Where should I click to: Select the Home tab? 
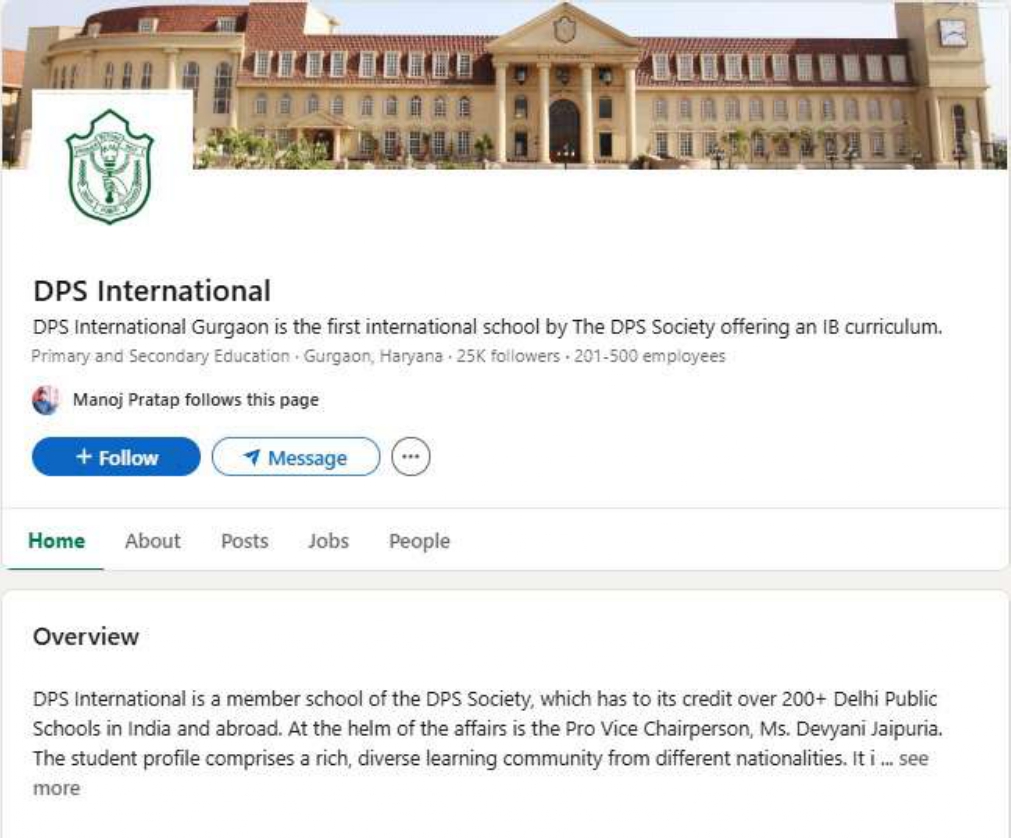56,541
